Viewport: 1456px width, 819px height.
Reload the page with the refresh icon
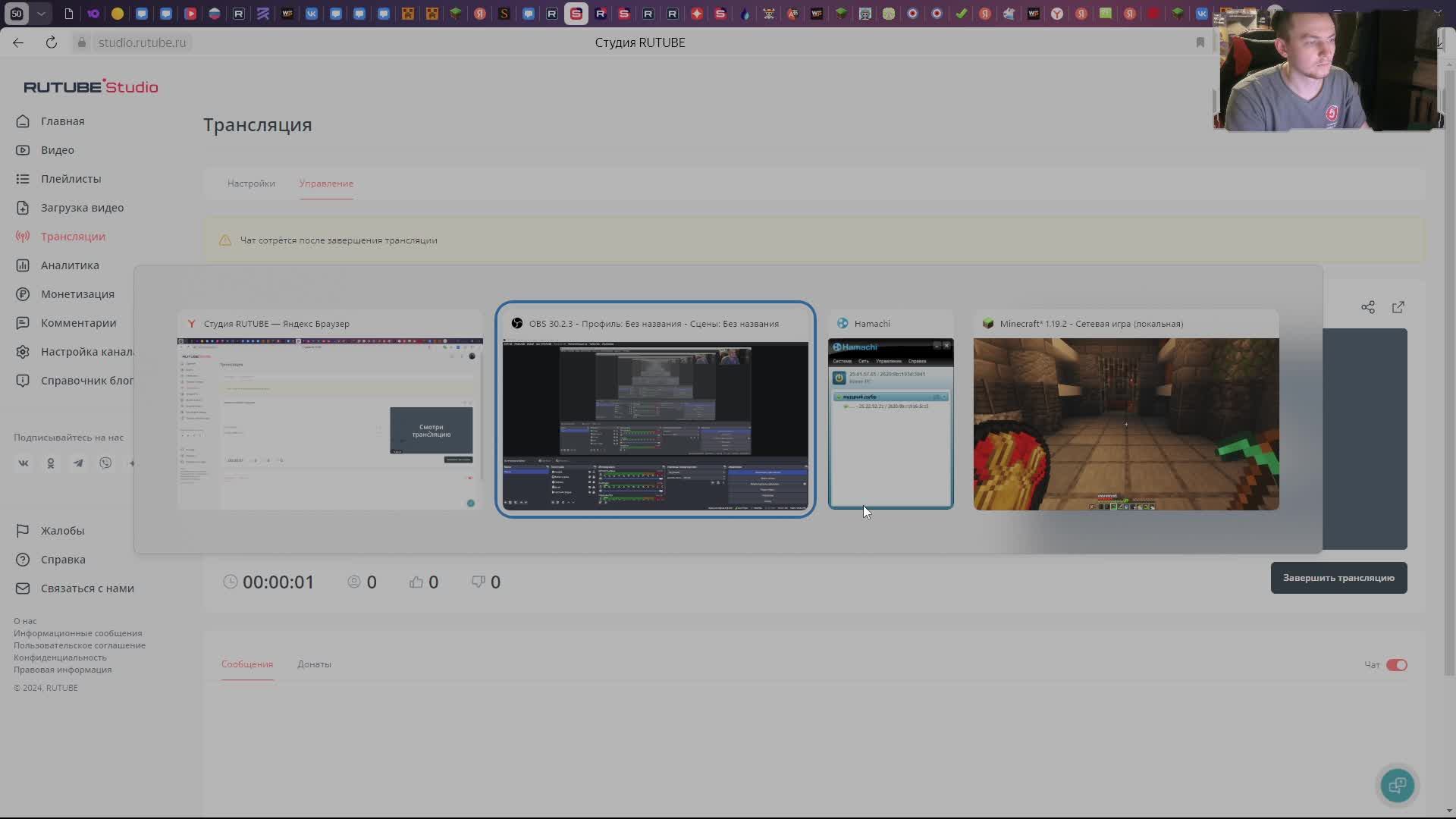click(52, 42)
